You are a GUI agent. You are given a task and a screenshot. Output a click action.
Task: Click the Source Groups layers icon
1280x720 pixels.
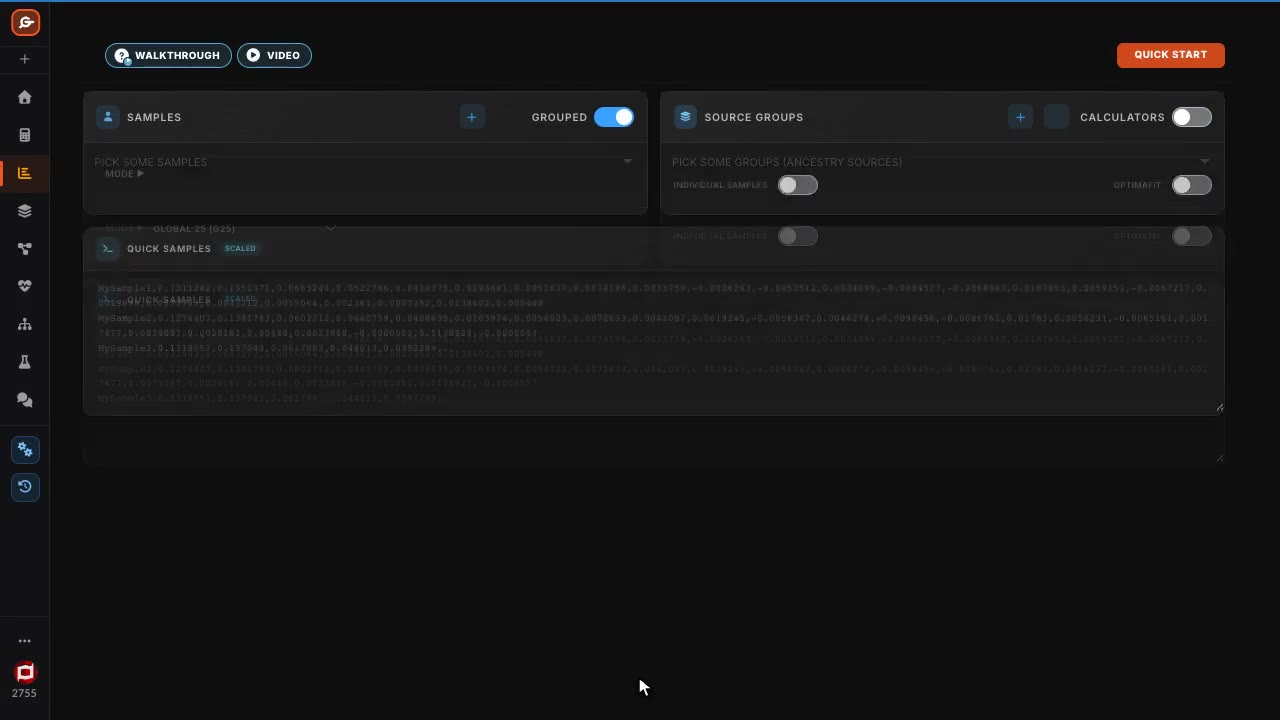(685, 117)
